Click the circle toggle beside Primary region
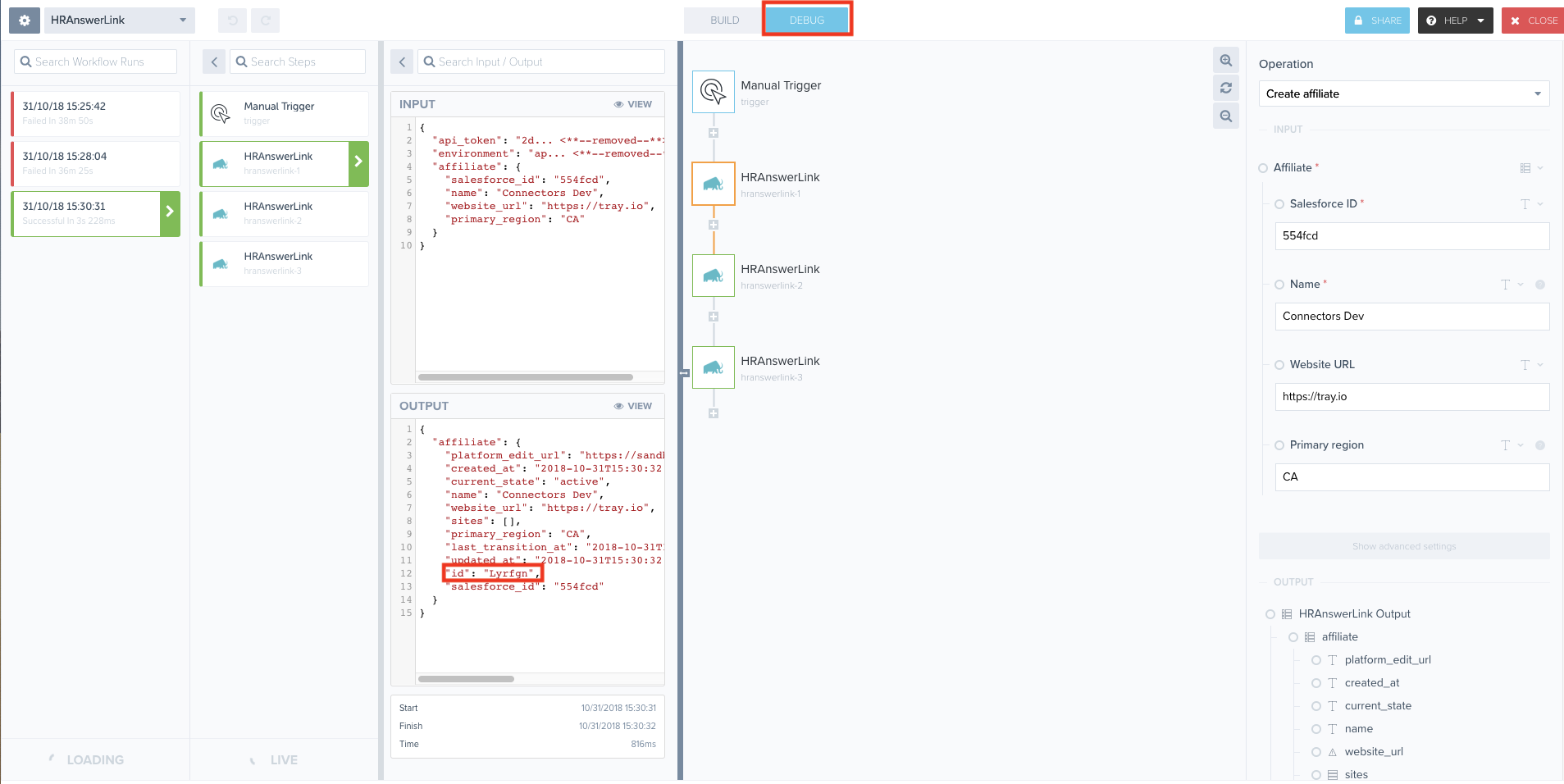Viewport: 1564px width, 784px height. (x=1279, y=445)
